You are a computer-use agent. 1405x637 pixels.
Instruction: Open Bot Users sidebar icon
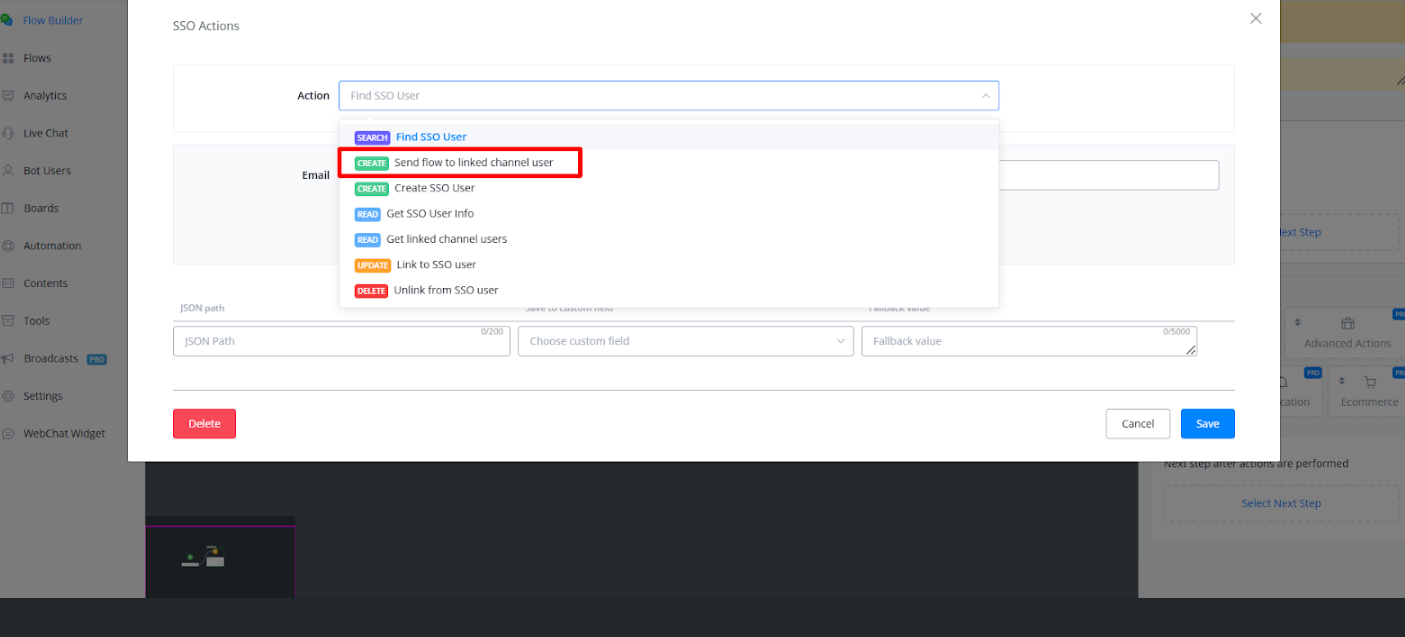(8, 171)
